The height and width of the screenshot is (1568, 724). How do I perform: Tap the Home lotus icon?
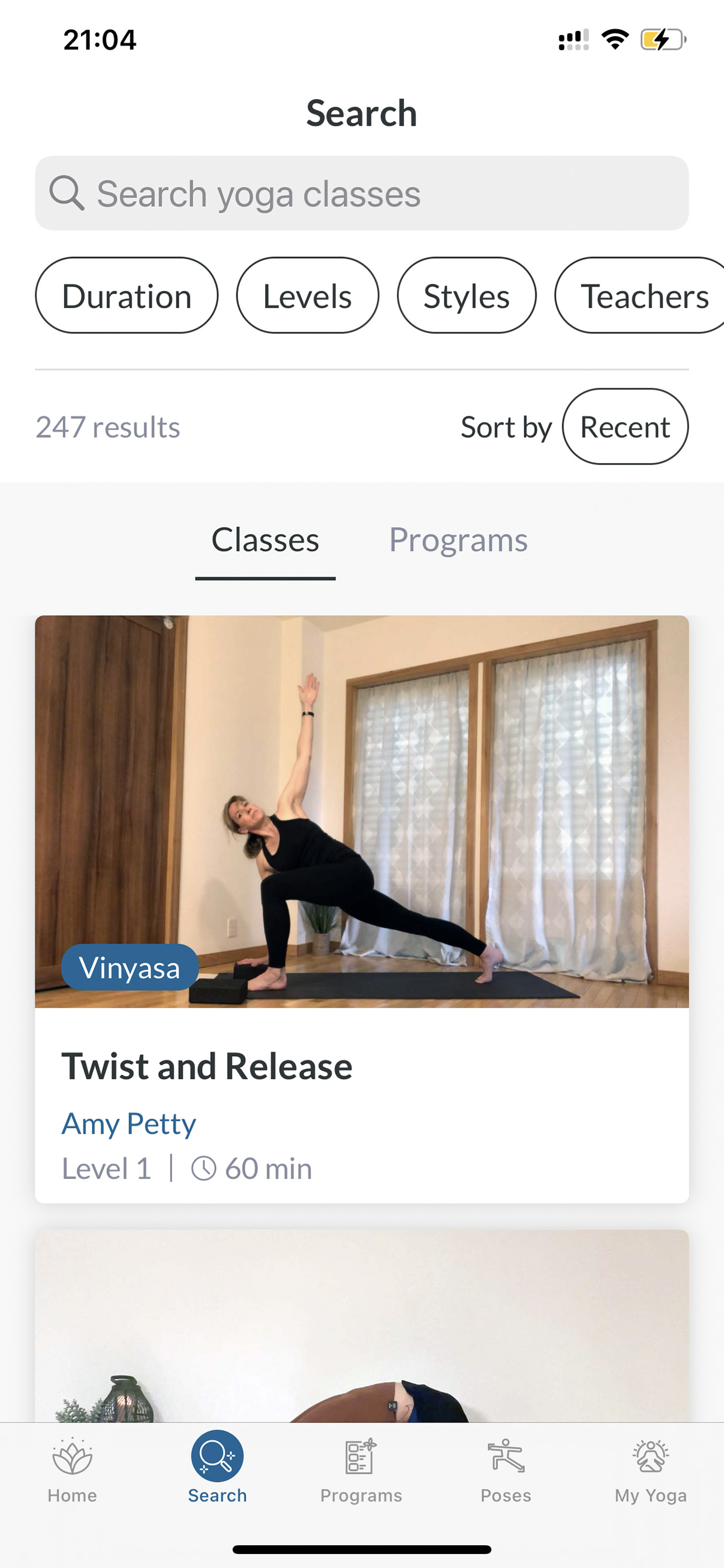(x=72, y=1456)
